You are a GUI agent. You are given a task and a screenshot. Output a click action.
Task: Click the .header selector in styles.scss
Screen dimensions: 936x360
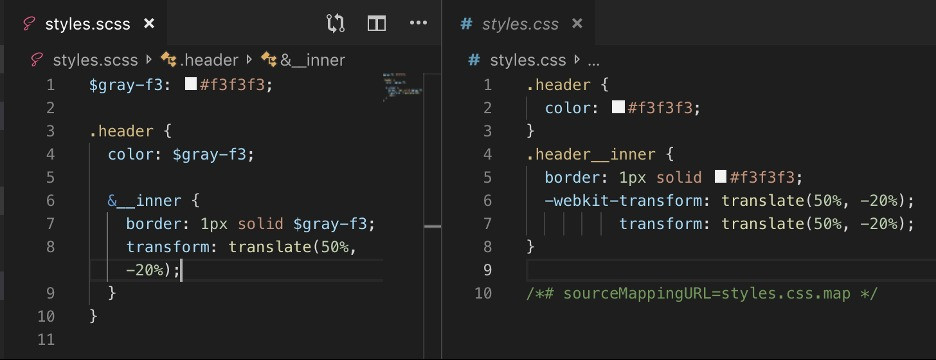121,131
